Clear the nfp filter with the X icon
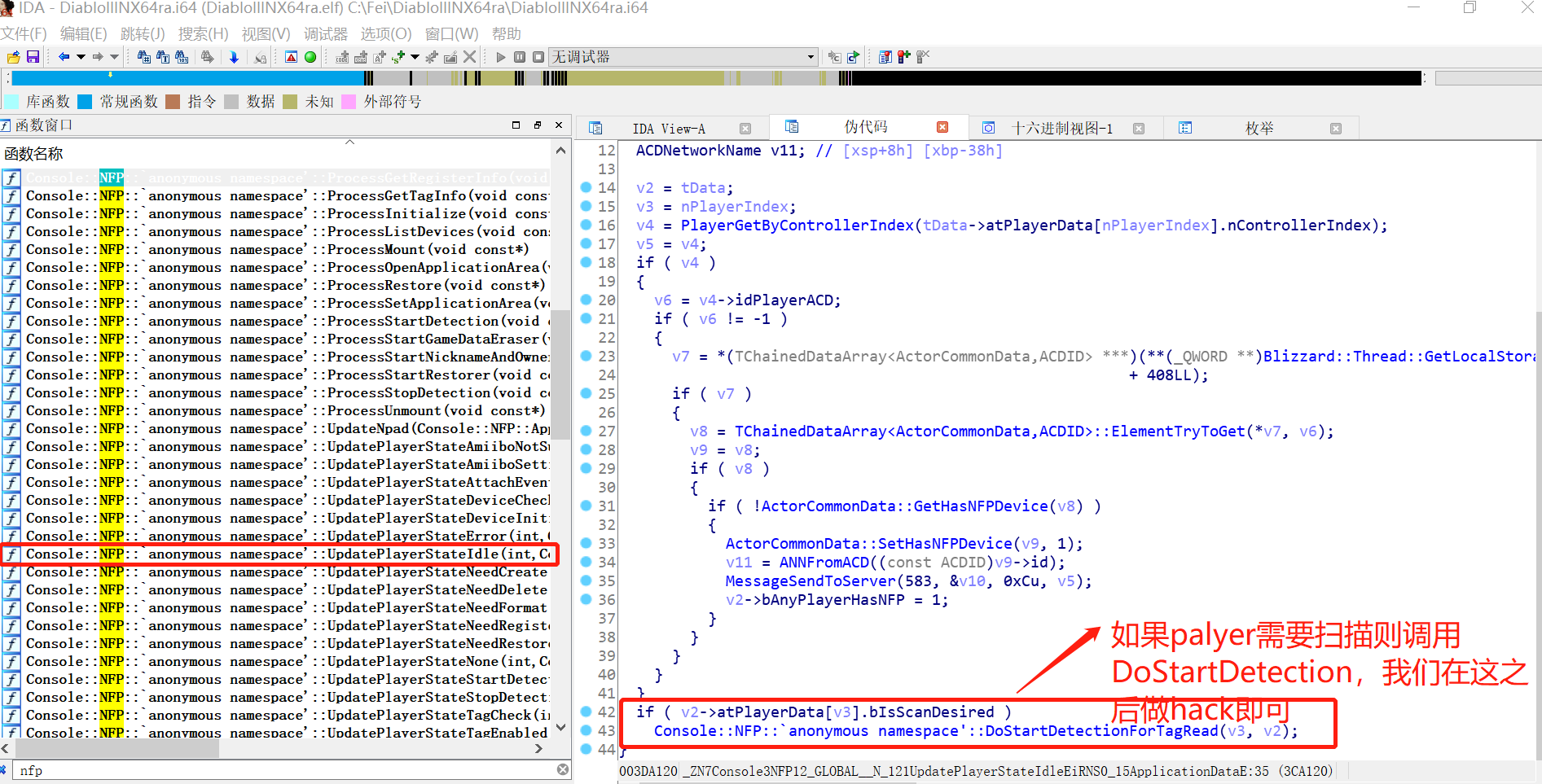This screenshot has height=784, width=1542. coord(563,769)
